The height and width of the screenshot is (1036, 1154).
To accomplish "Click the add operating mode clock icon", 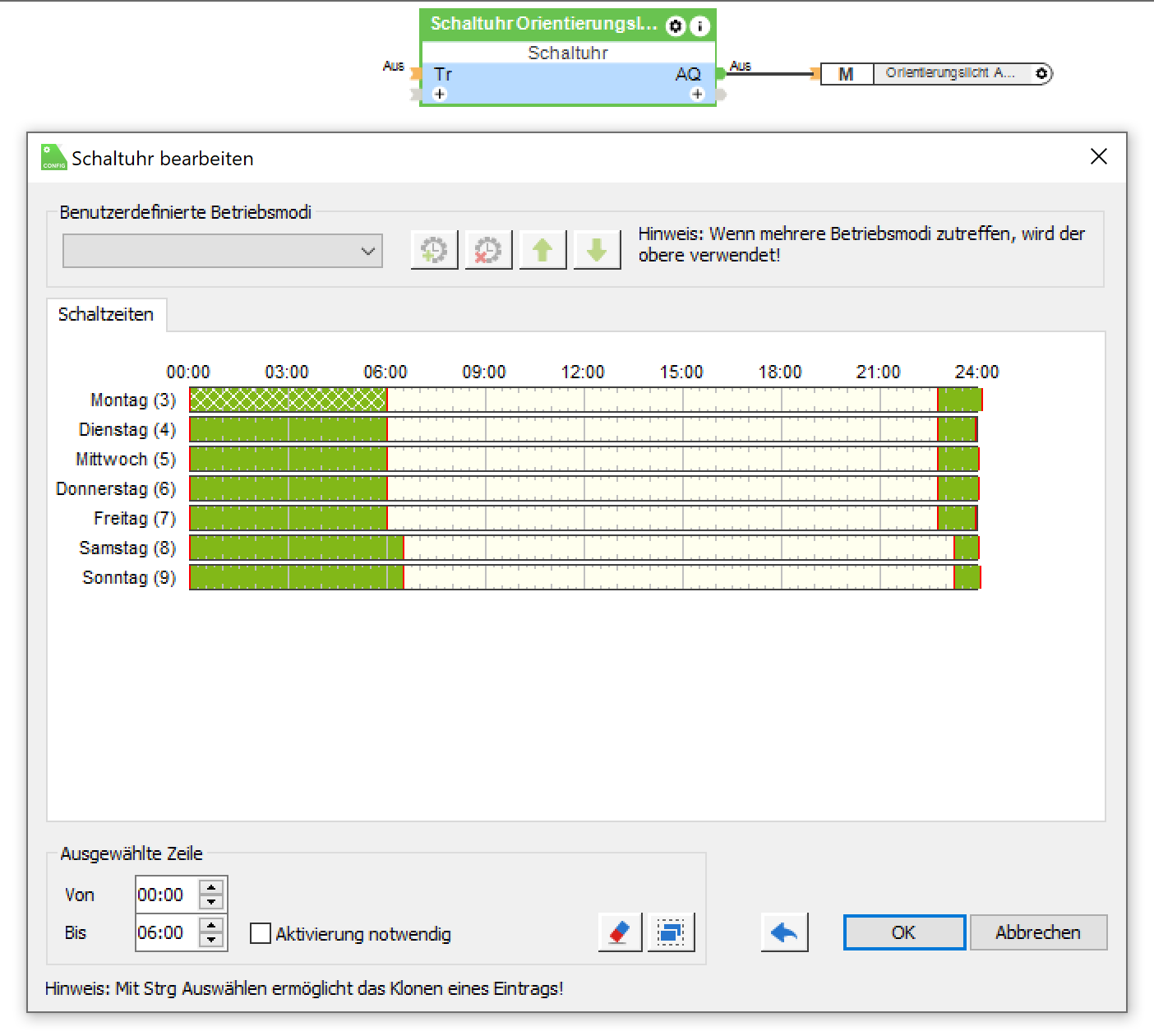I will pyautogui.click(x=434, y=250).
